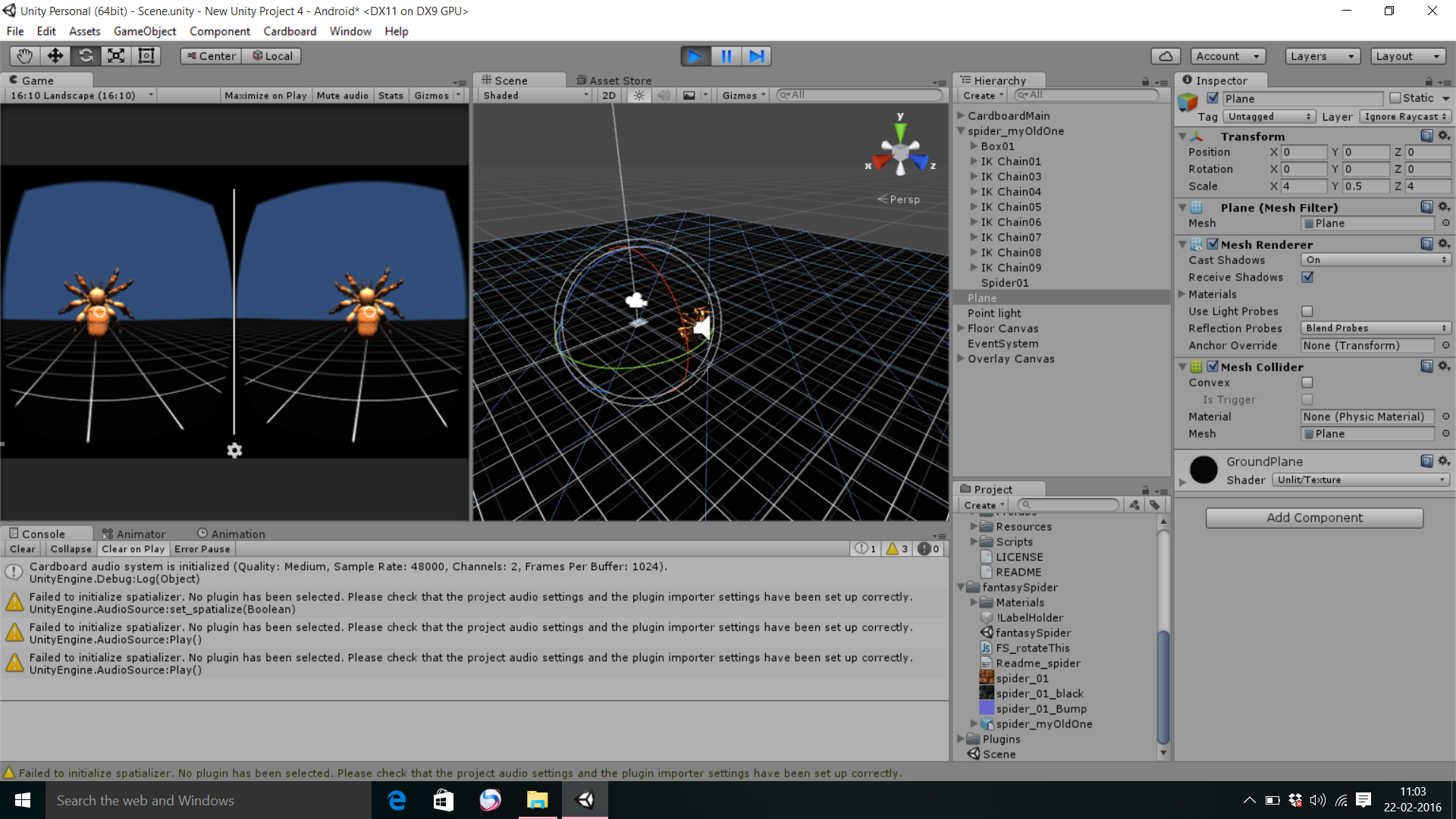Open the Layers dropdown
The width and height of the screenshot is (1456, 819).
[1323, 56]
